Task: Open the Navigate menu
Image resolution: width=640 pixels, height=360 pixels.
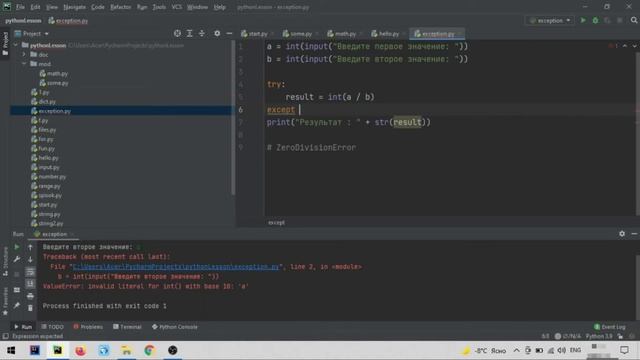Action: 74,7
